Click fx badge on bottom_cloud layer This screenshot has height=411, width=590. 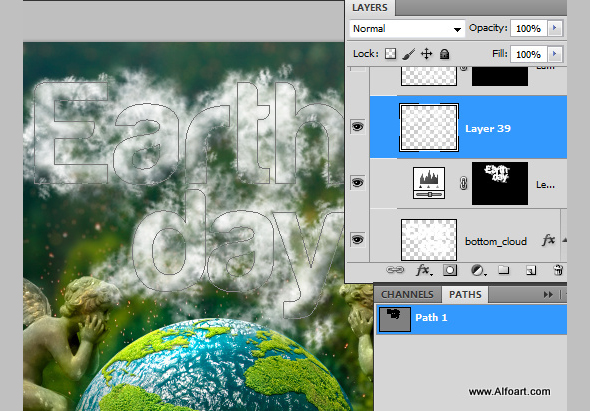point(548,240)
